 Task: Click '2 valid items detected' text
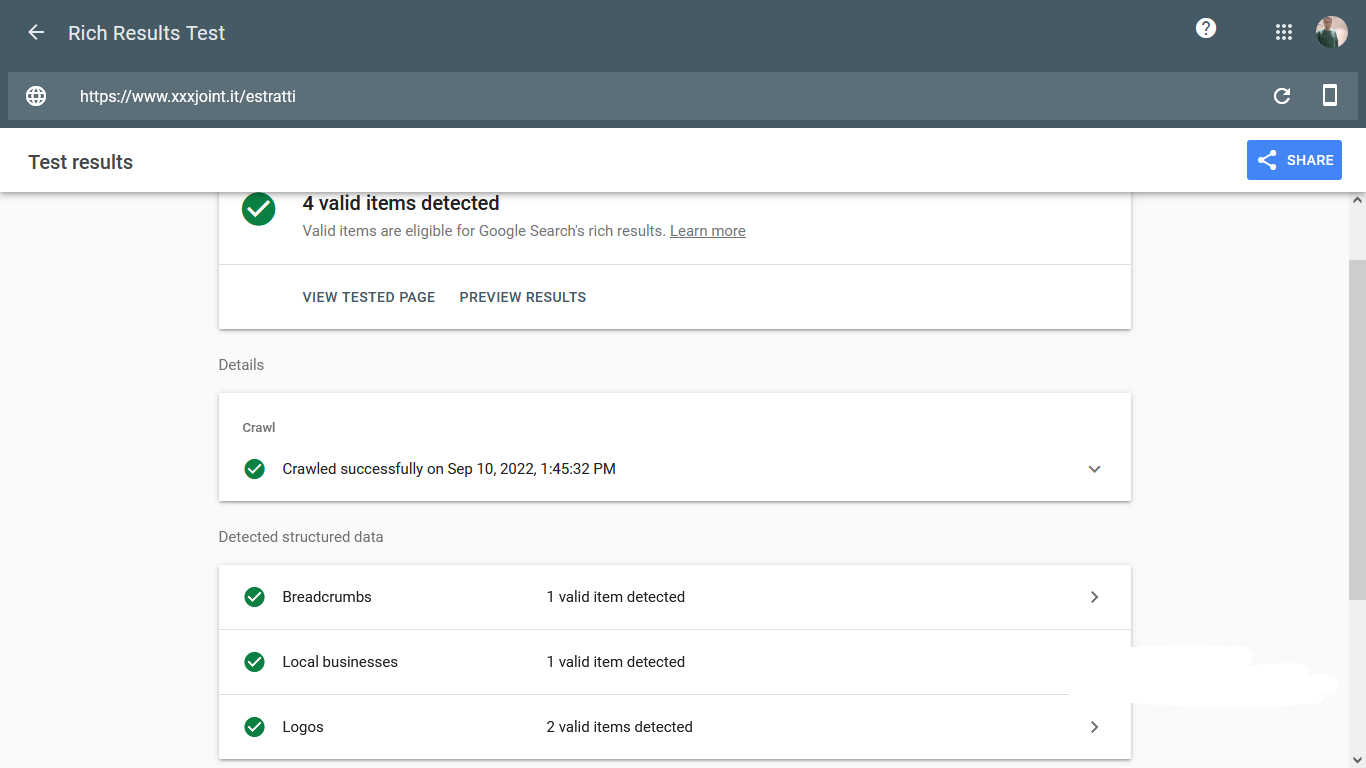(x=619, y=727)
